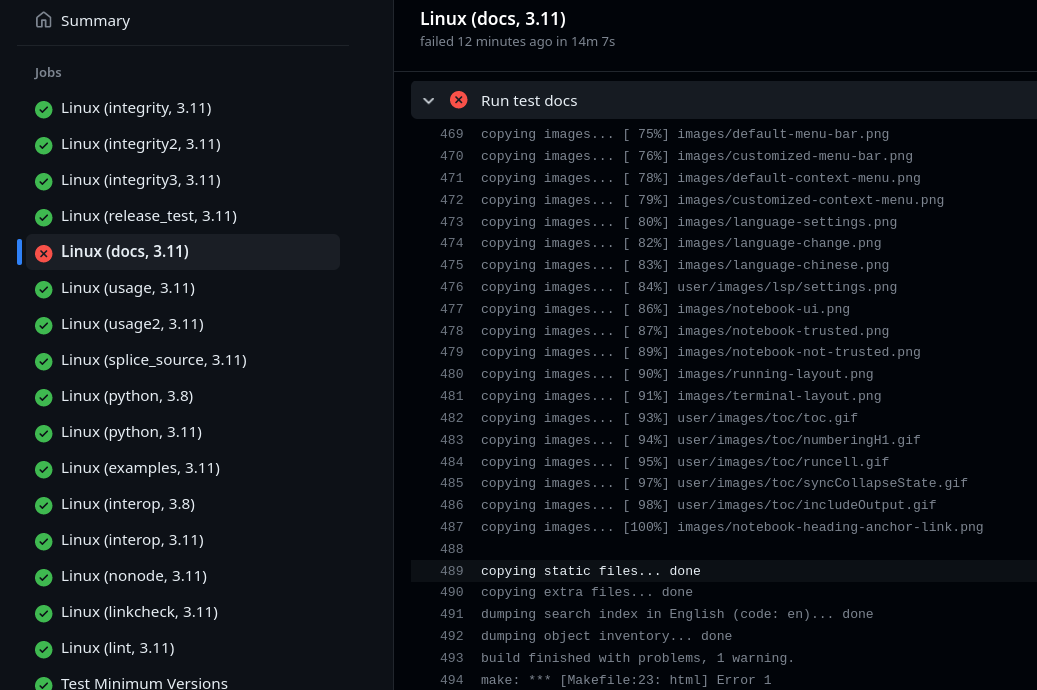The image size is (1037, 690).
Task: Click green check icon for Linux (integrity2, 3.11)
Action: 44,145
